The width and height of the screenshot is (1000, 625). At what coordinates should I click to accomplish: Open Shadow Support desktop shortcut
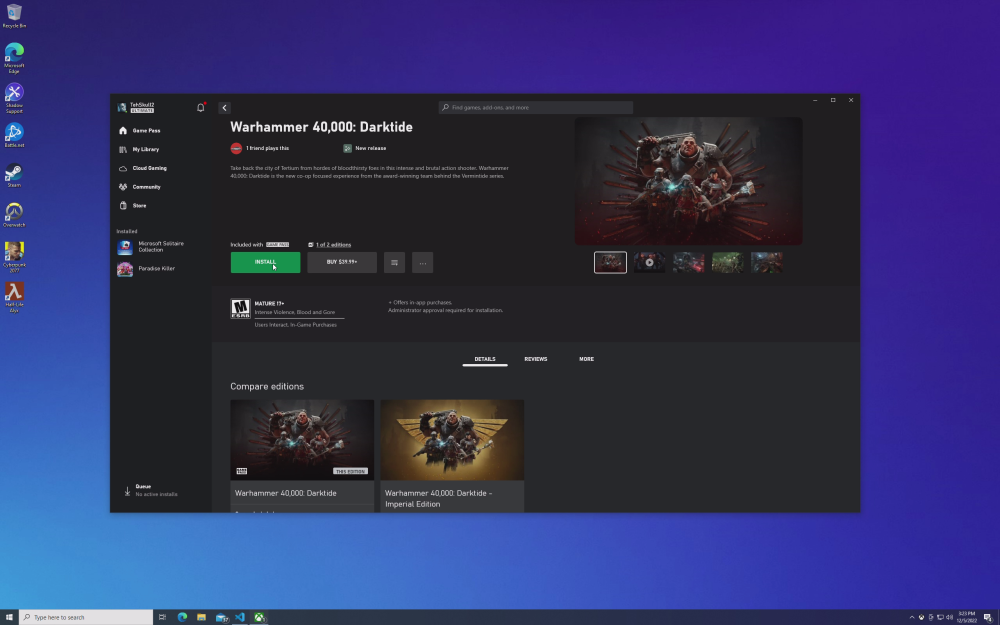click(x=14, y=98)
